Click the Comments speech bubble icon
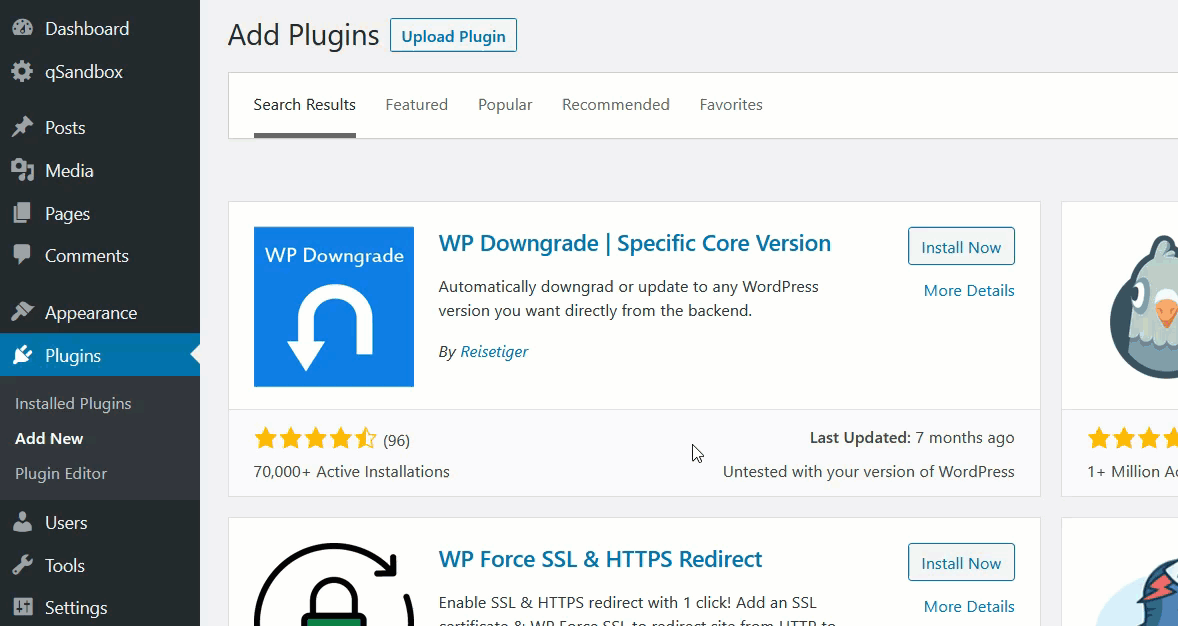 coord(23,256)
